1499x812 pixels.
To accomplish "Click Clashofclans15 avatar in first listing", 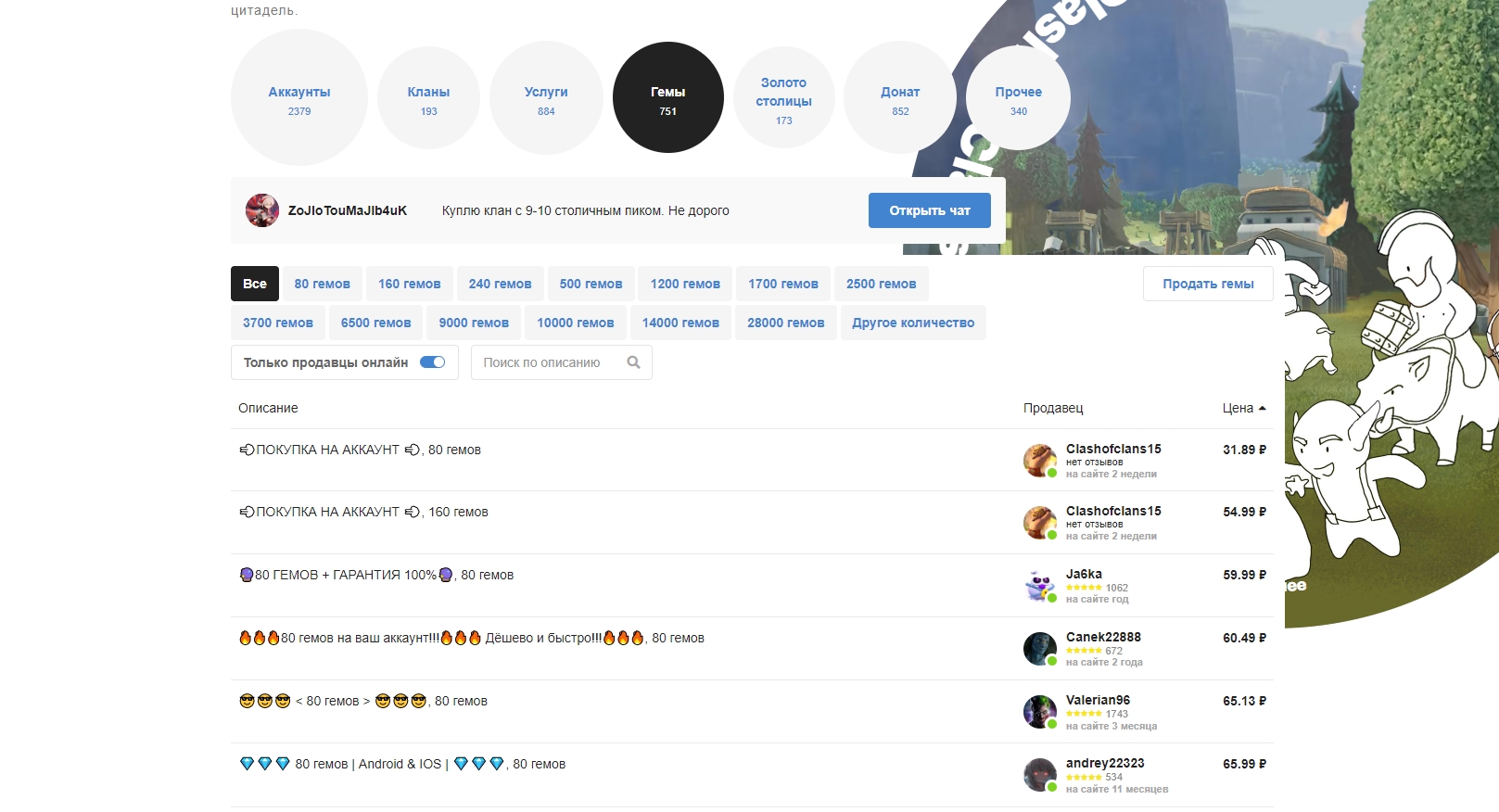I will 1039,460.
